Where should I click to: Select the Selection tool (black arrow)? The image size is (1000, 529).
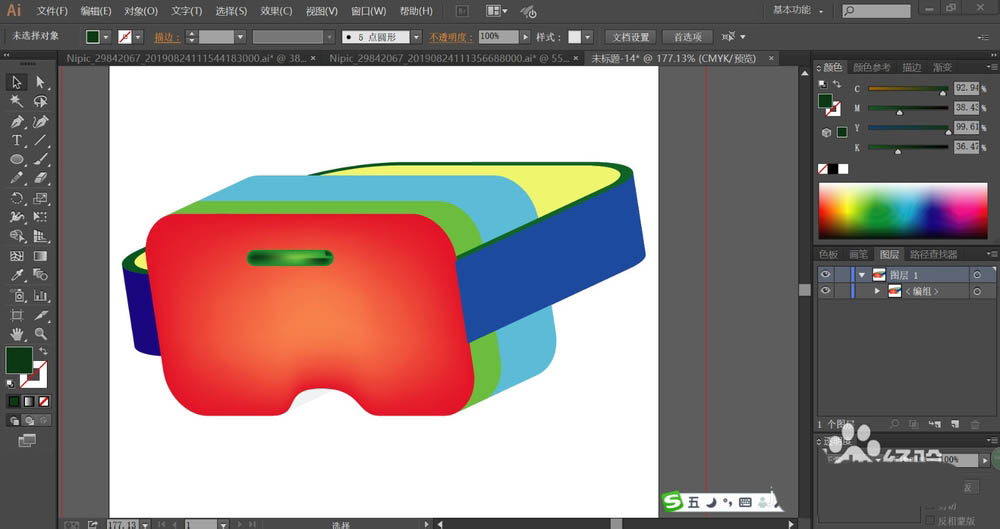click(17, 82)
